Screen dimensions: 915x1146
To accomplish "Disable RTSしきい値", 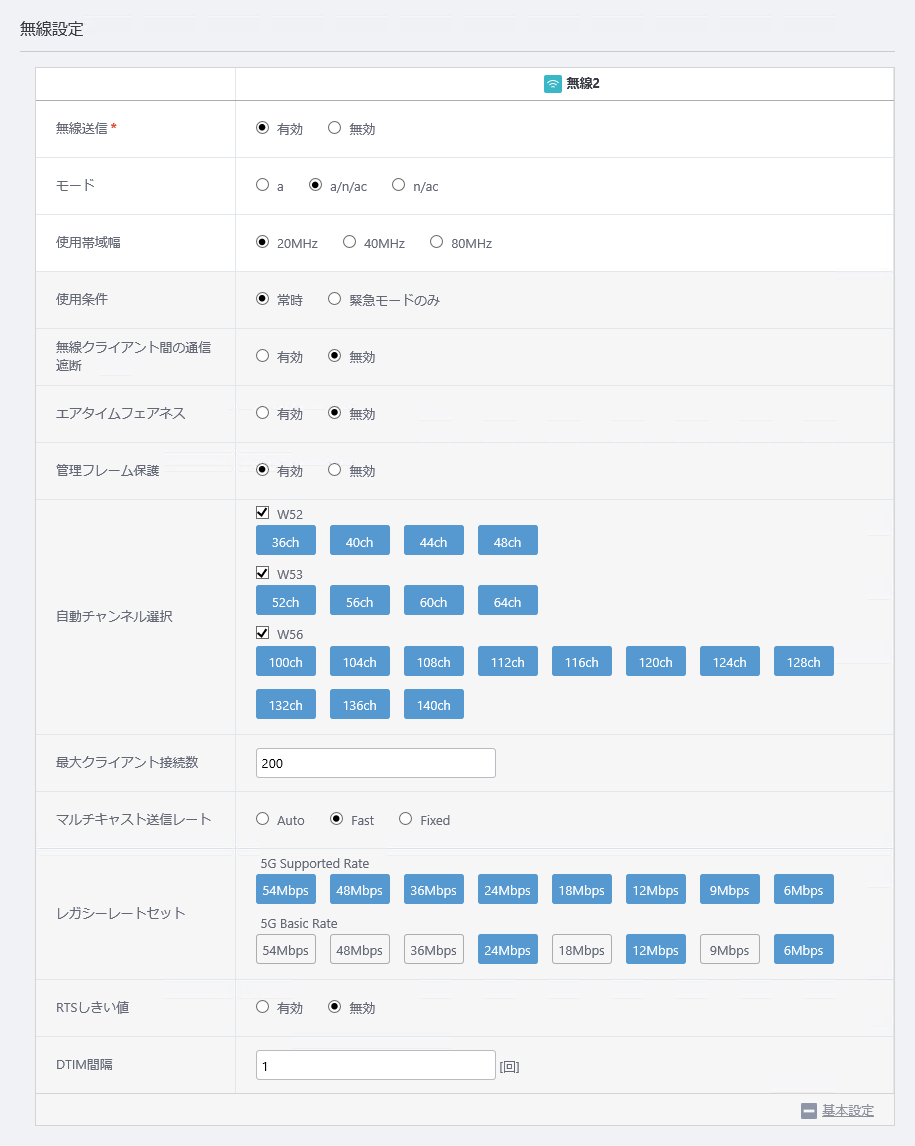I will click(x=335, y=1007).
